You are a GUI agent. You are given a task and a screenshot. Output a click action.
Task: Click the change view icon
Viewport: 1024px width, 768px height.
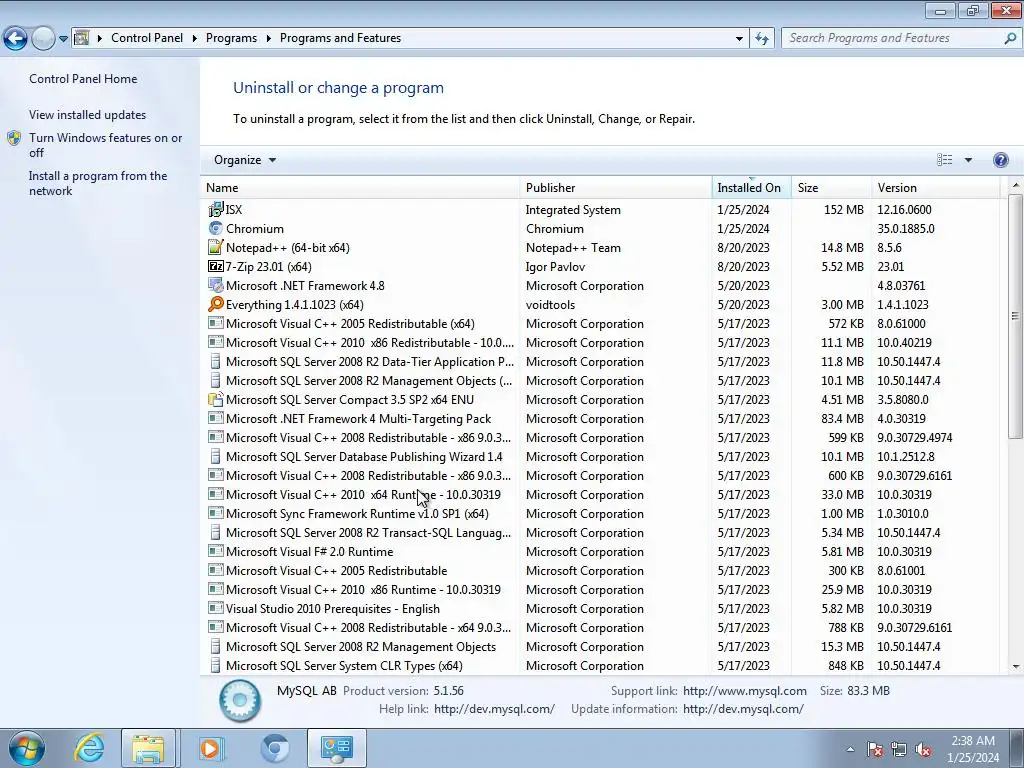click(944, 160)
